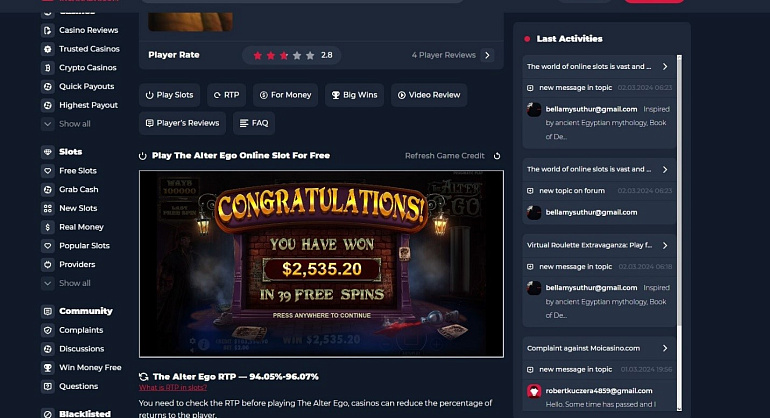Click the Casino Reviews sidebar icon

click(x=48, y=30)
